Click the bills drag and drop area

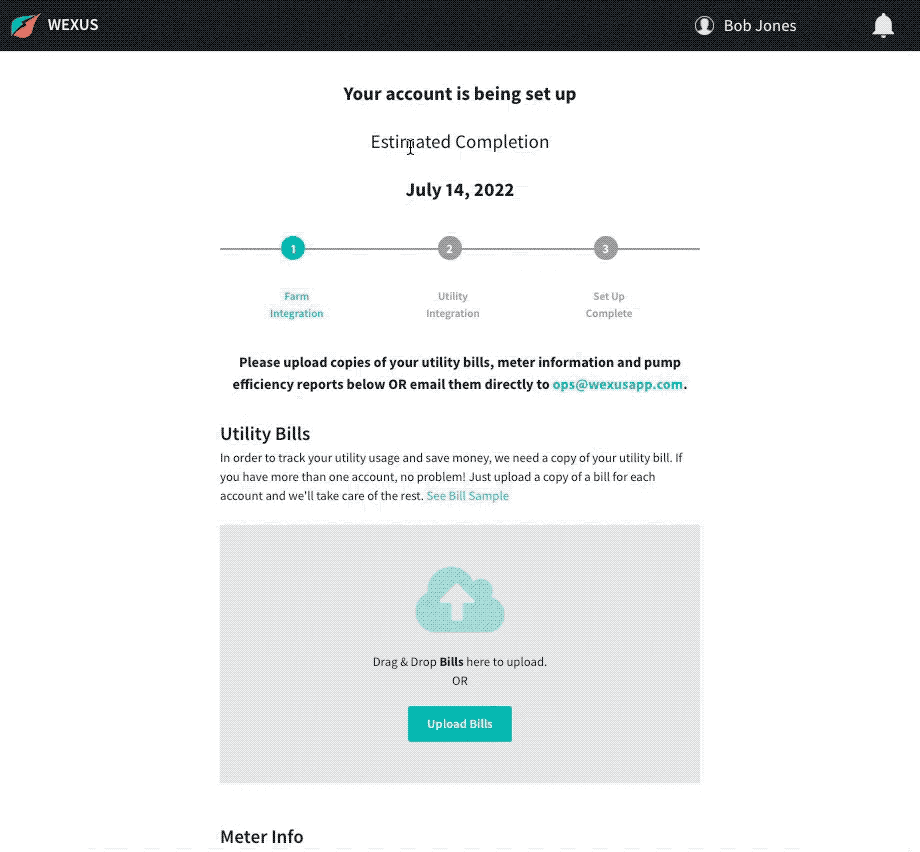pyautogui.click(x=459, y=654)
